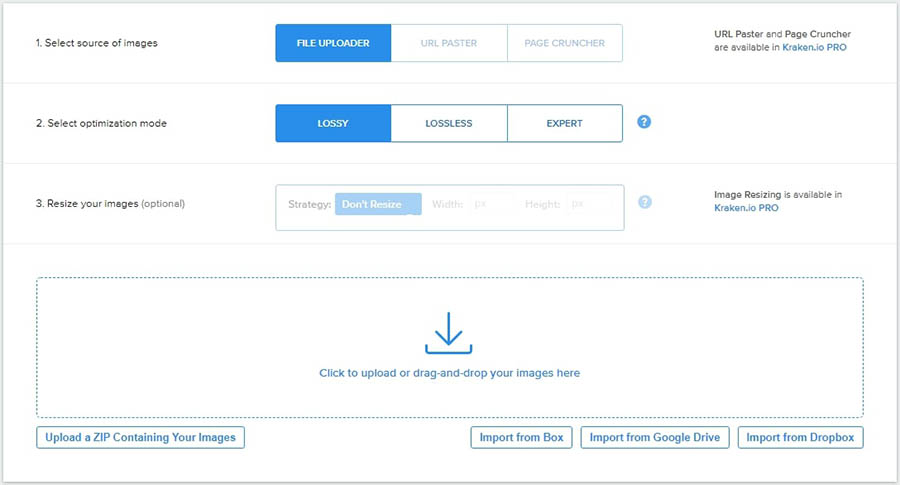Click the Height px input field

587,204
